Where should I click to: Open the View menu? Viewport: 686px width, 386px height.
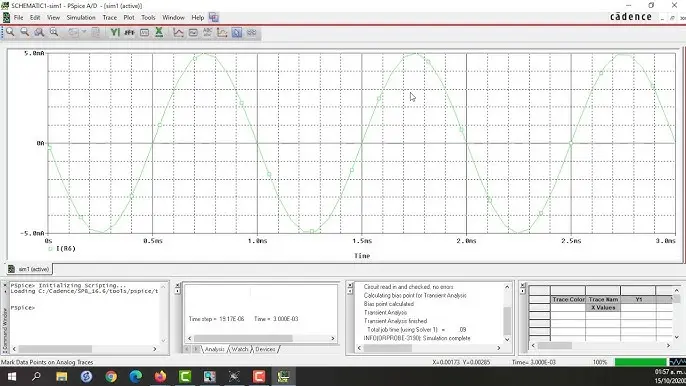tap(53, 18)
